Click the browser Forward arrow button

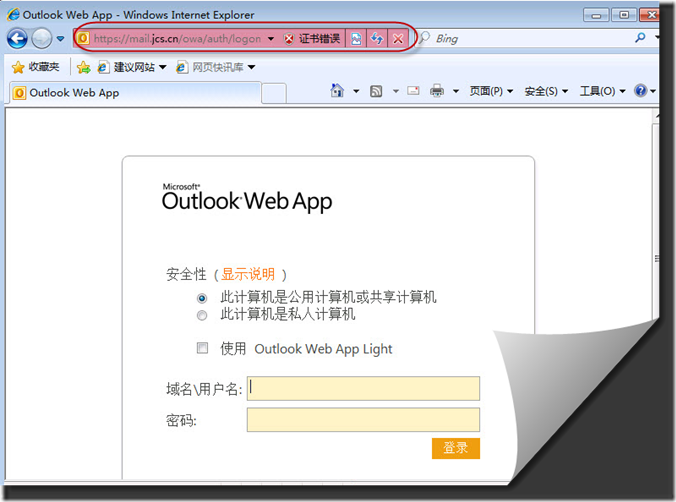pos(42,39)
